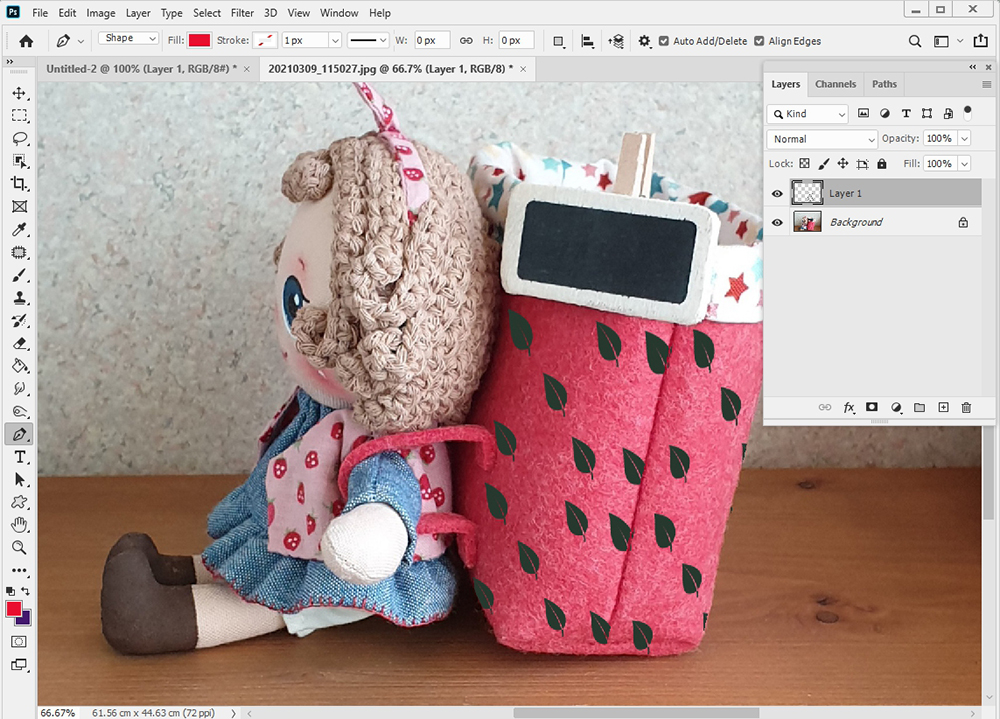Select the Custom Shape tool
The height and width of the screenshot is (719, 1000).
pos(19,502)
